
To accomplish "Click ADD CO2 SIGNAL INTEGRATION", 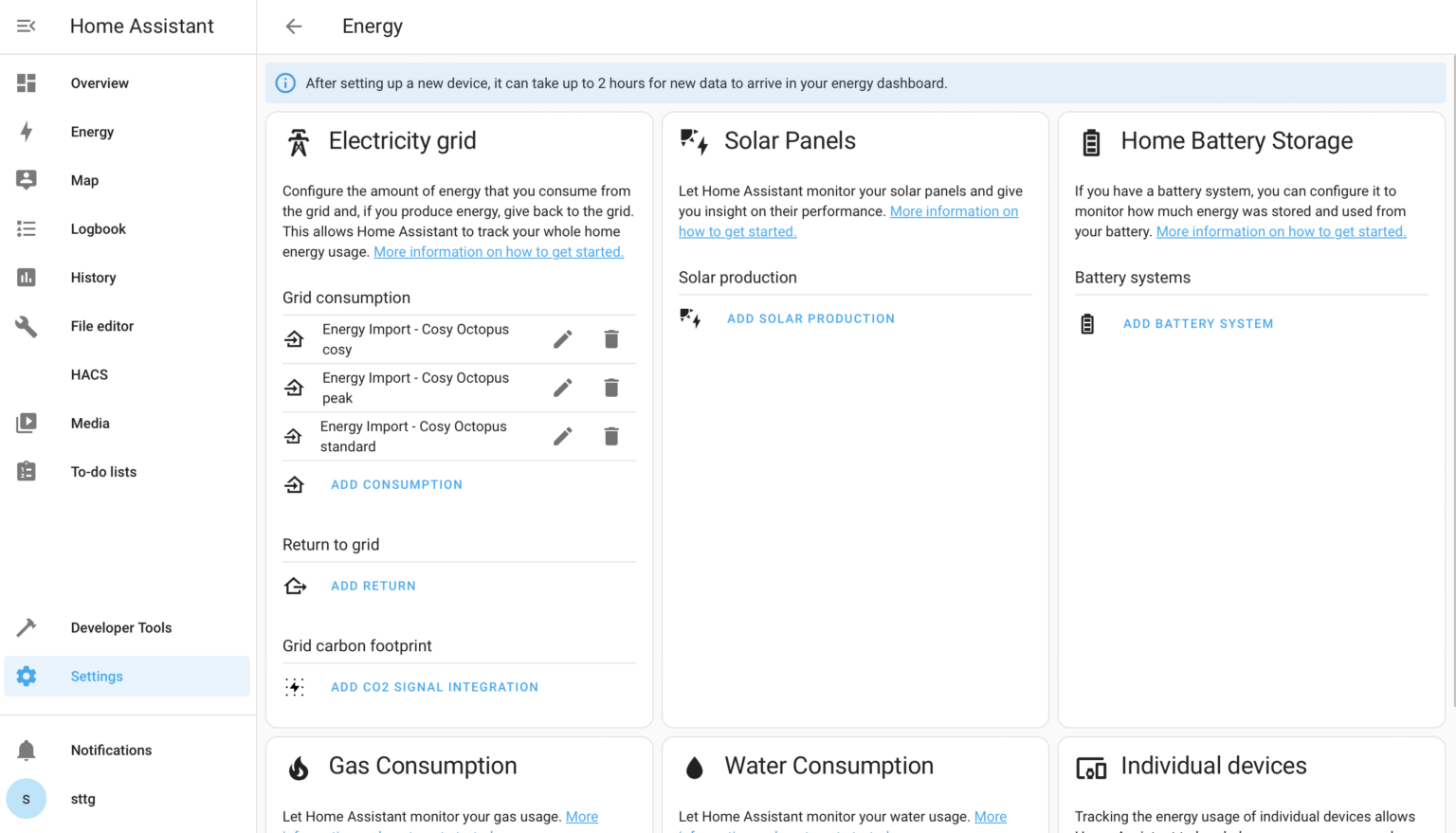I will [434, 686].
